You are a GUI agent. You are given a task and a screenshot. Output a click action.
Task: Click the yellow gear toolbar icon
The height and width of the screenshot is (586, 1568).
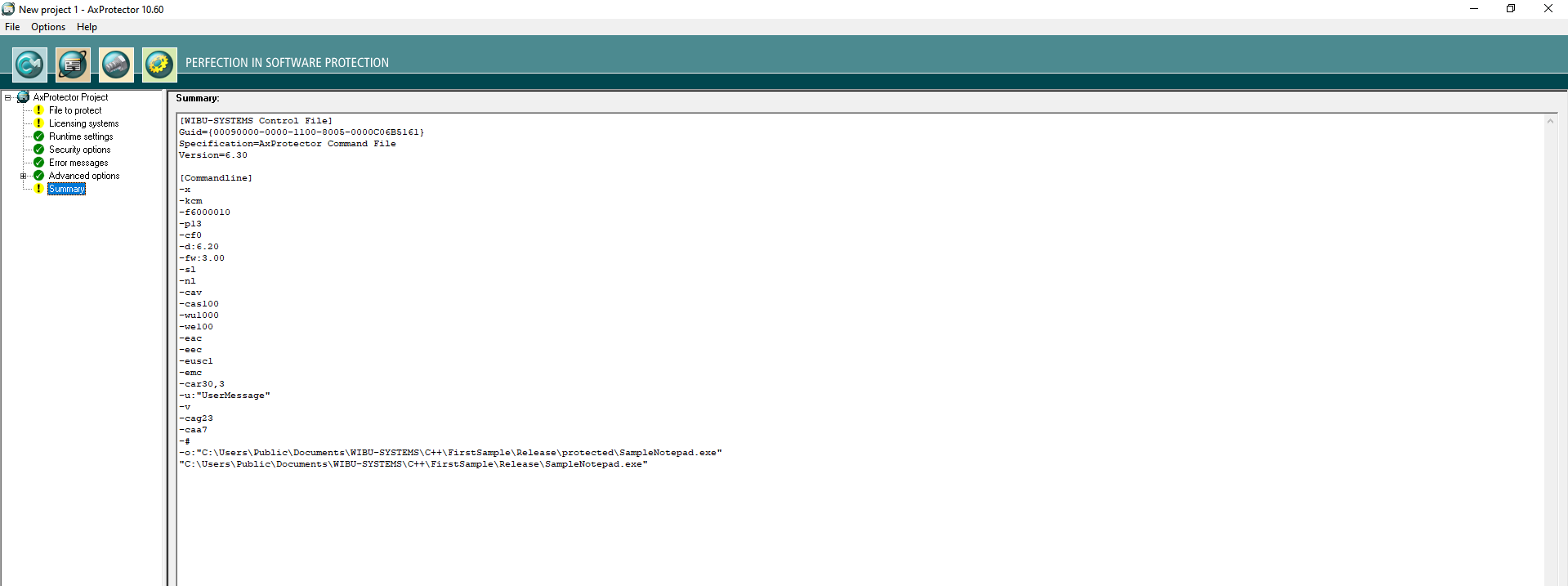coord(159,64)
